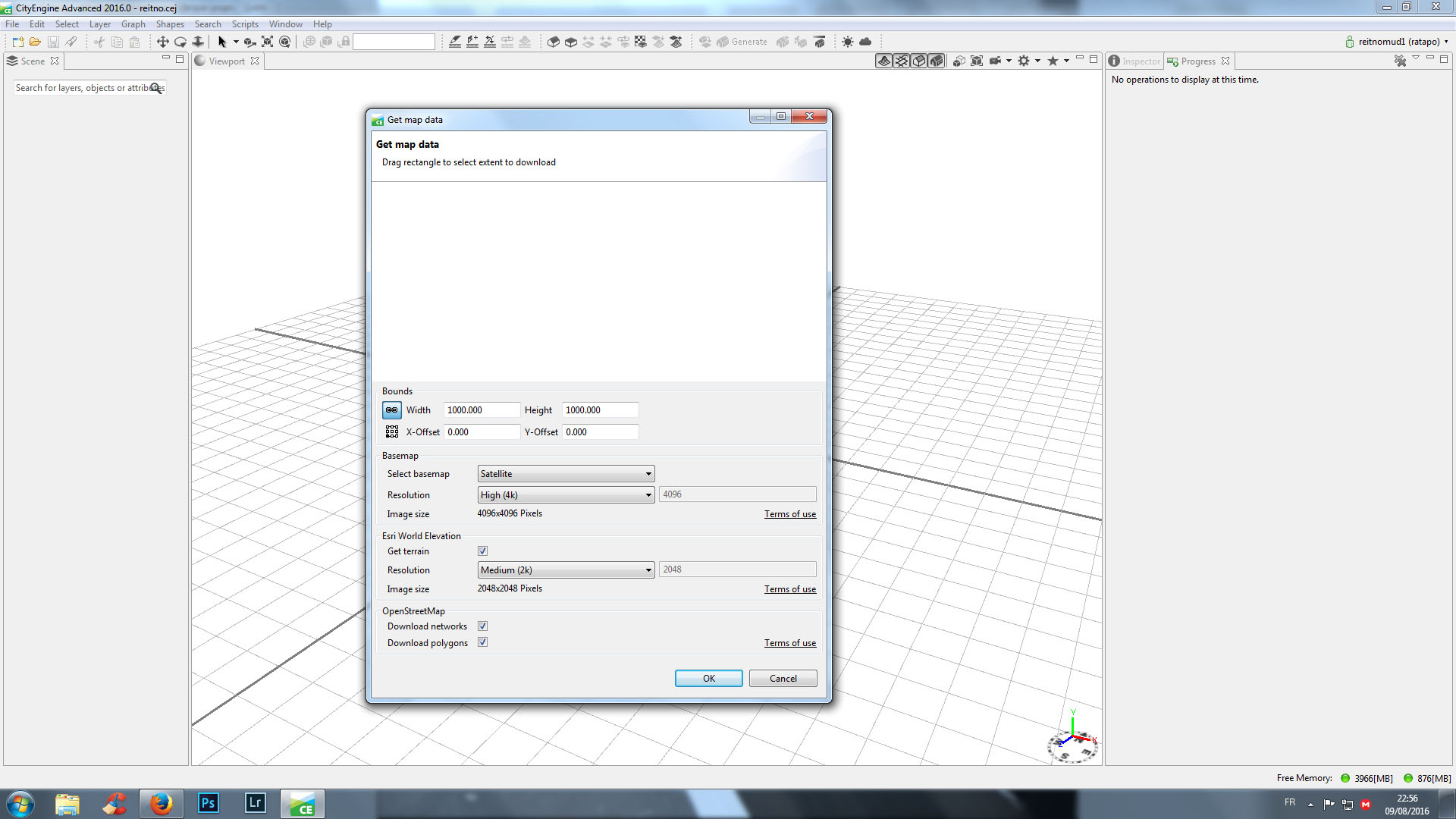Open the Shapes menu
Screen dimensions: 1456x819
click(x=170, y=24)
